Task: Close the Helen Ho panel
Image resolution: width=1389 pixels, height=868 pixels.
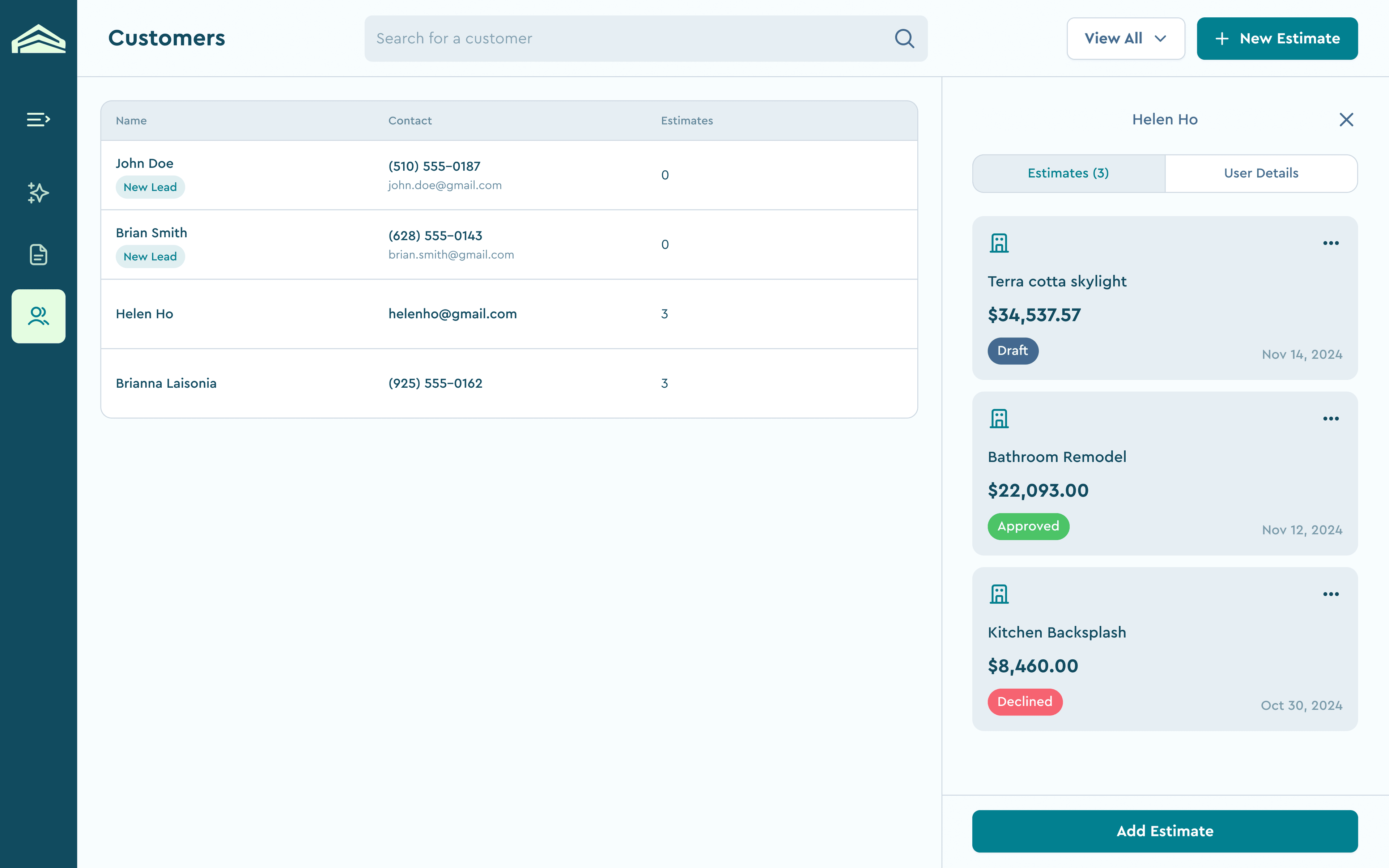Action: coord(1346,119)
